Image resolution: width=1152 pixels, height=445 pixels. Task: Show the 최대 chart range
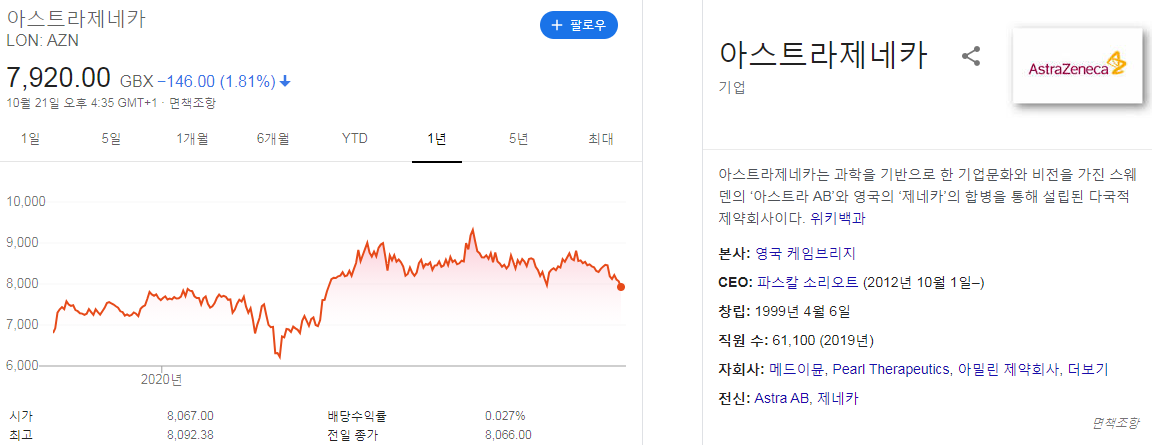pos(600,138)
